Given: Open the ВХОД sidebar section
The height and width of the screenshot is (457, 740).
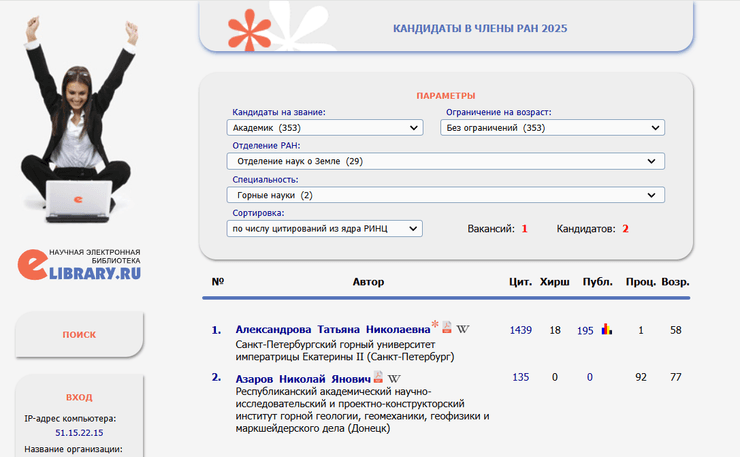Looking at the screenshot, I should point(79,397).
